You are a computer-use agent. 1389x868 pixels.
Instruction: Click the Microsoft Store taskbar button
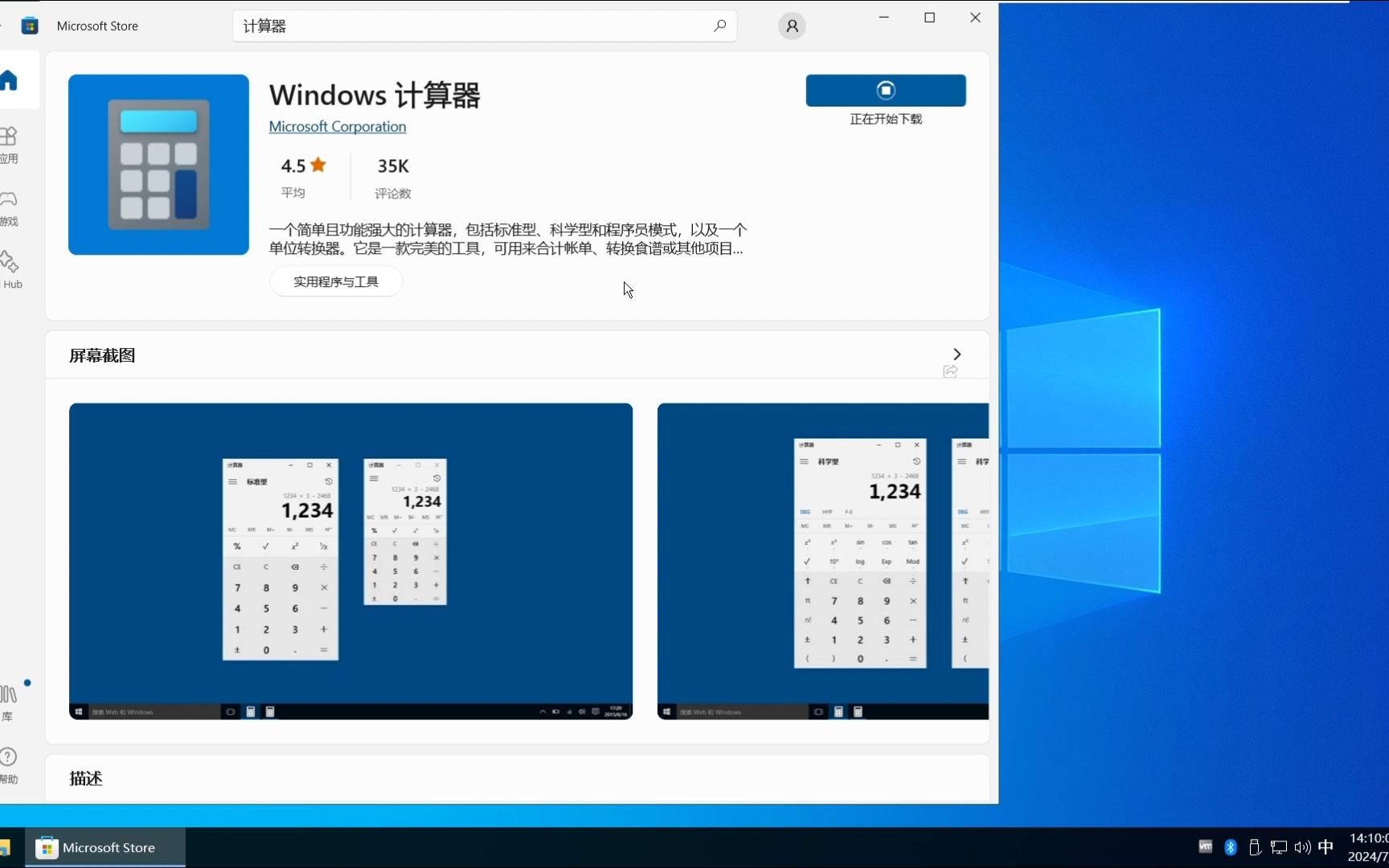pos(105,847)
